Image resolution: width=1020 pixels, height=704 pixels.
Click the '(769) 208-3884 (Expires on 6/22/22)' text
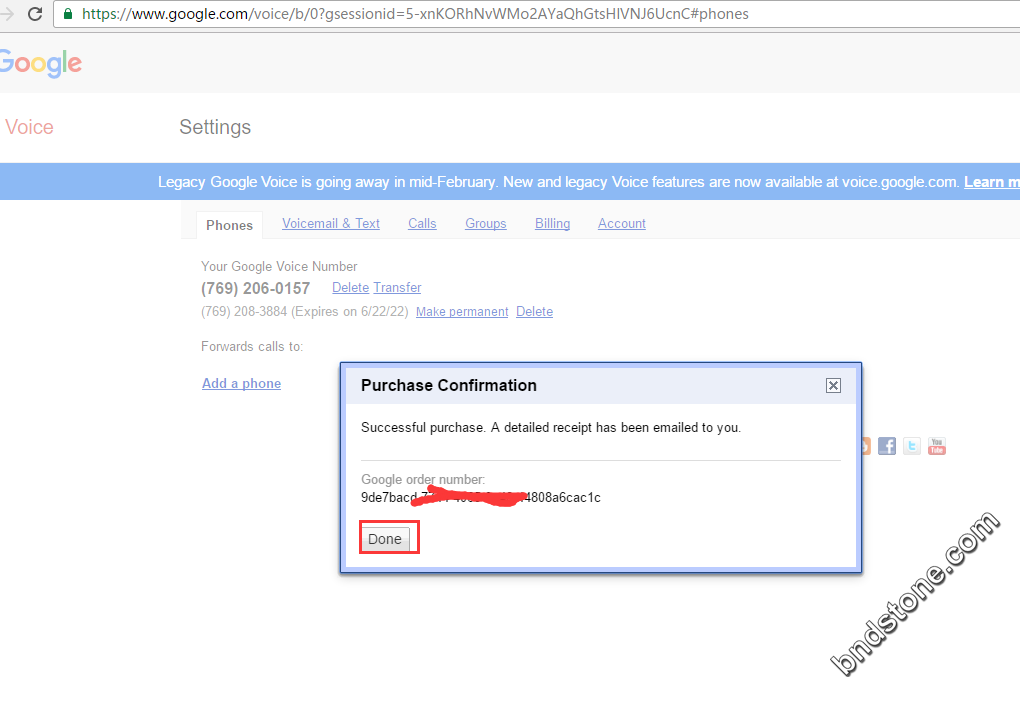point(304,312)
